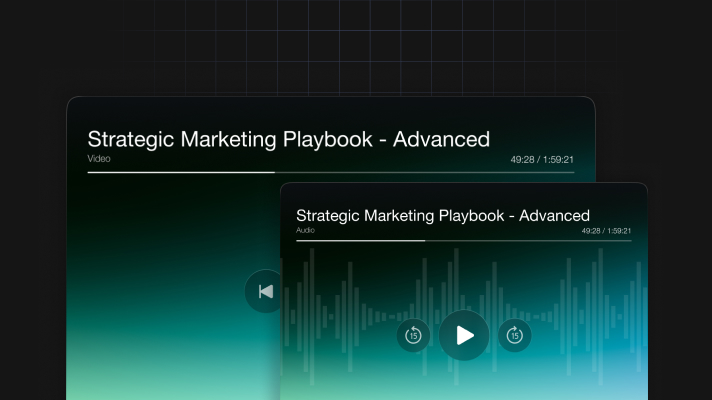Jump to the start of the audio progress bar
This screenshot has width=712, height=400.
click(x=299, y=240)
